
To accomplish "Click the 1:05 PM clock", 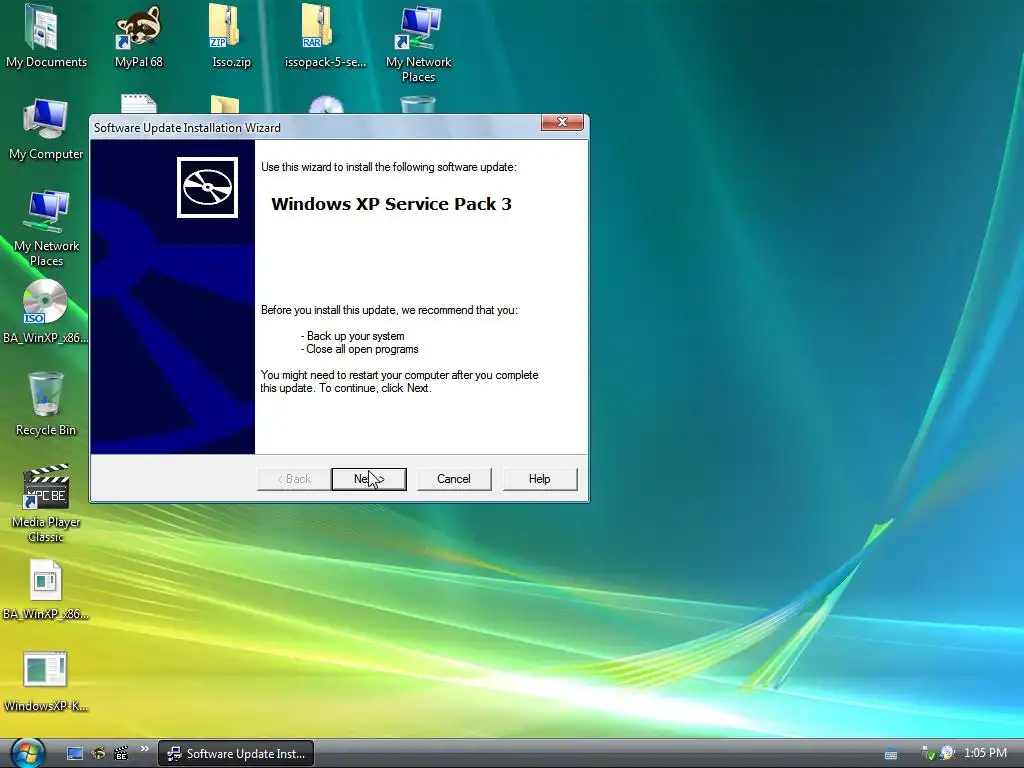I will [985, 753].
